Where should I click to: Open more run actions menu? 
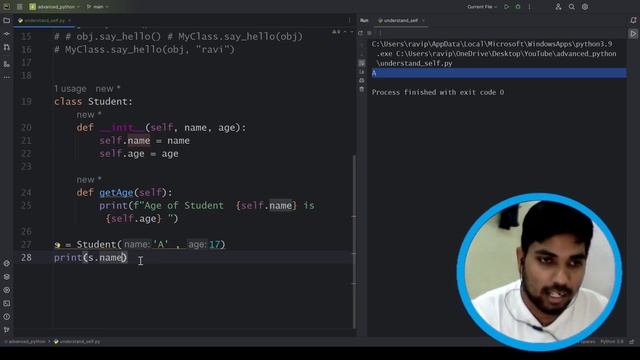[529, 7]
